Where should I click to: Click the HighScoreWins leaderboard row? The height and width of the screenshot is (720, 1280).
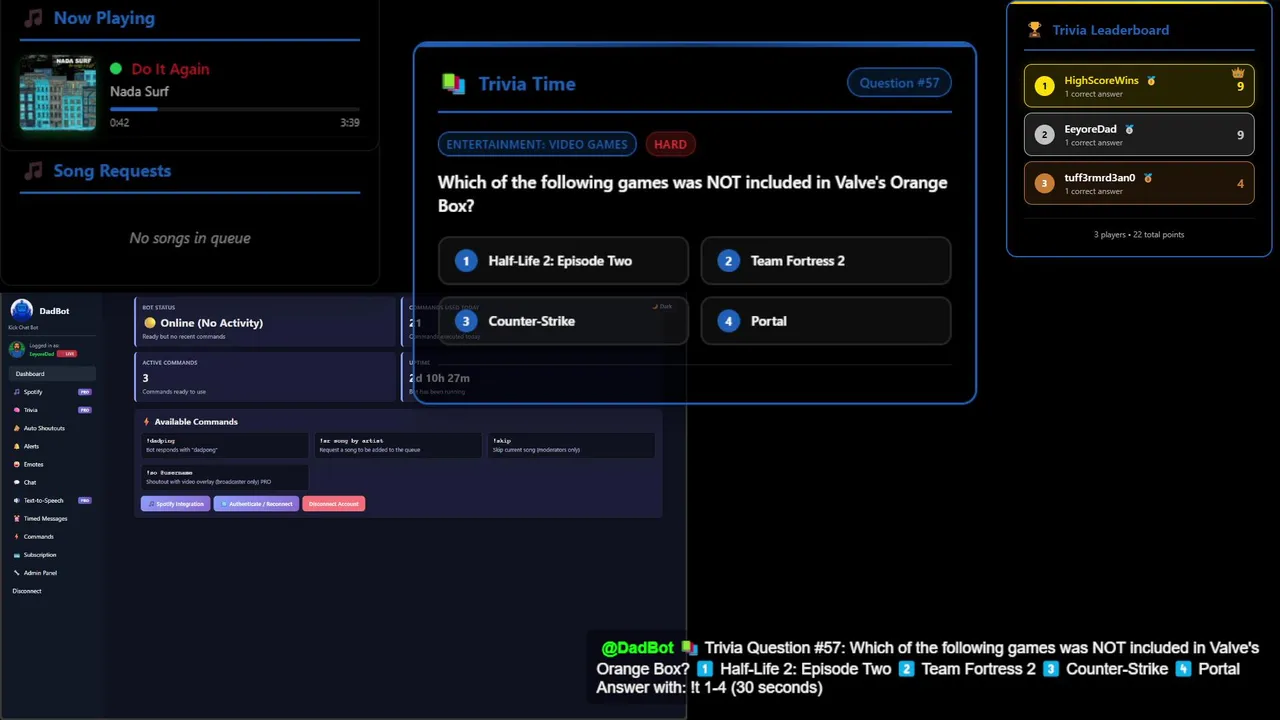coord(1139,85)
